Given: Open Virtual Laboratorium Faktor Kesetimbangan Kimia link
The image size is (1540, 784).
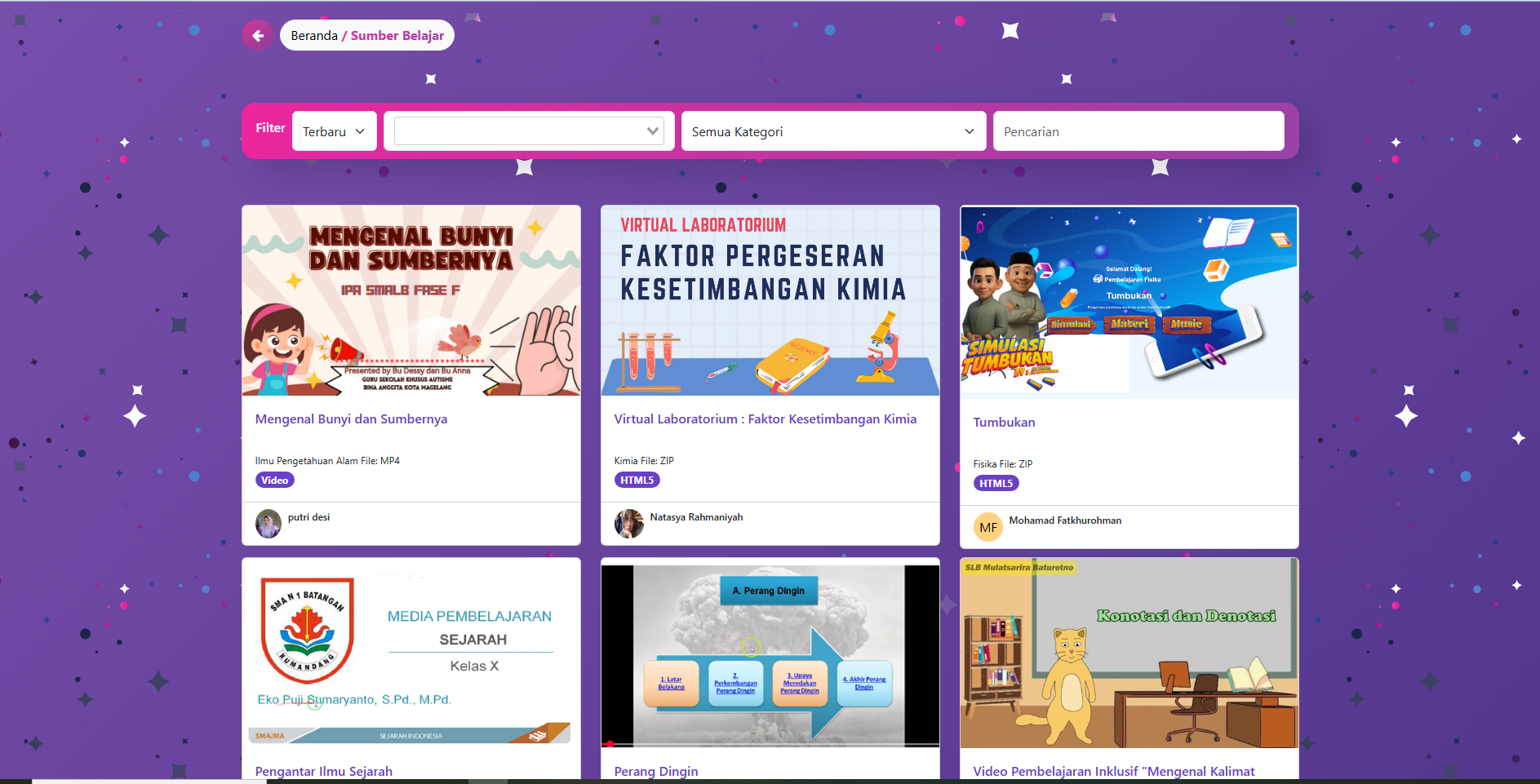Looking at the screenshot, I should pos(766,419).
